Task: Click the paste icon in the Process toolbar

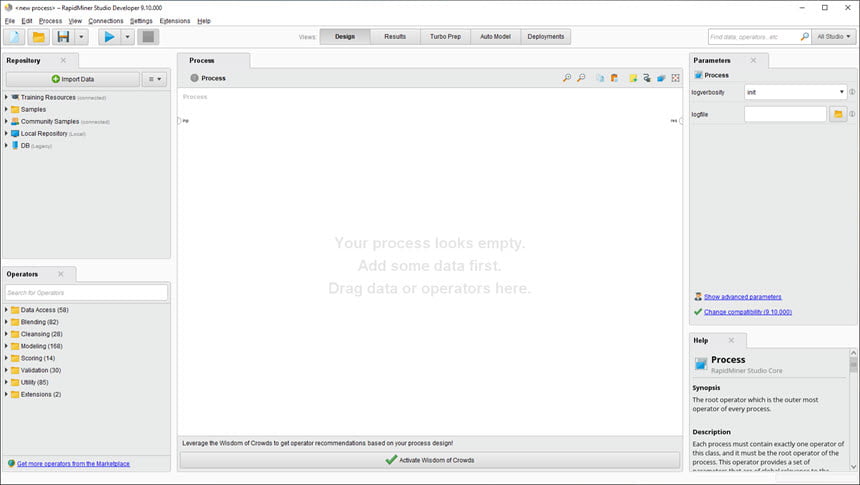Action: 614,78
